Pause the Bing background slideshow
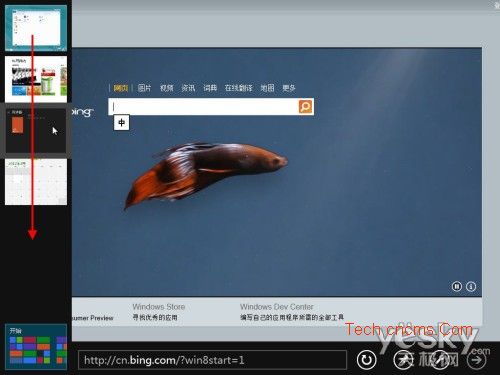 point(457,286)
